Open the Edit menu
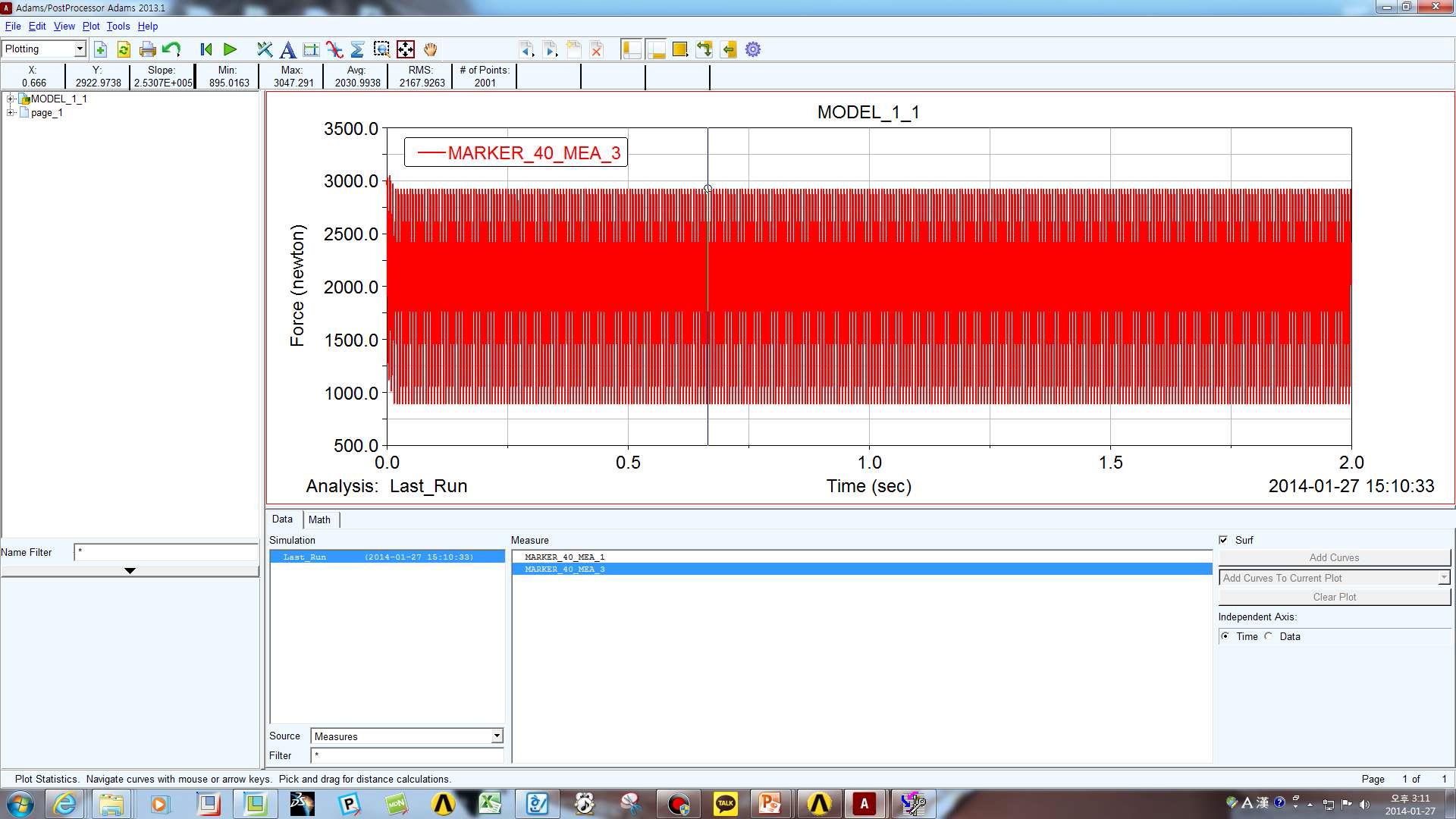1456x819 pixels. pyautogui.click(x=37, y=26)
